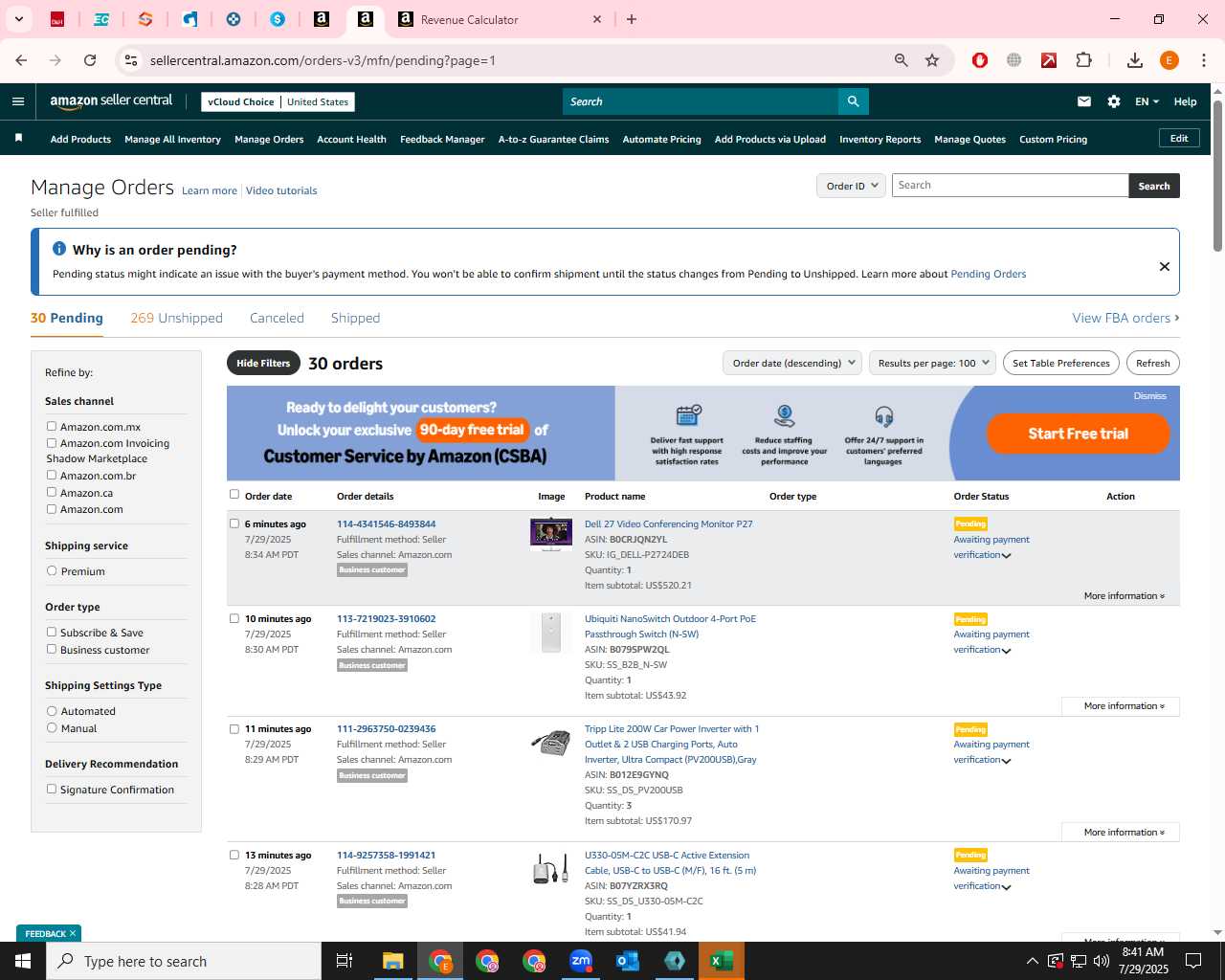Viewport: 1225px width, 980px height.
Task: Check the Amazon.ca filter
Action: (52, 492)
